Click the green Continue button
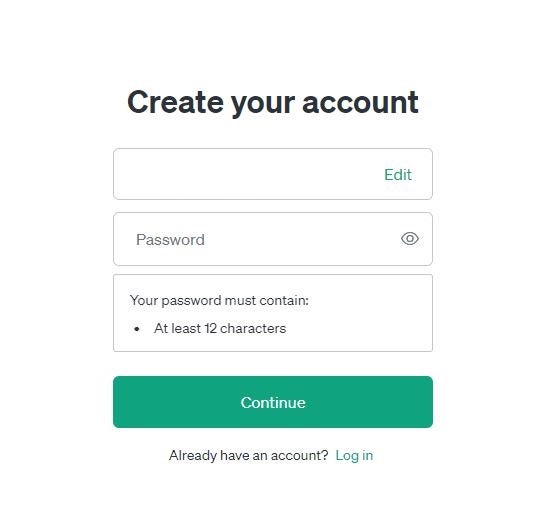 (273, 402)
